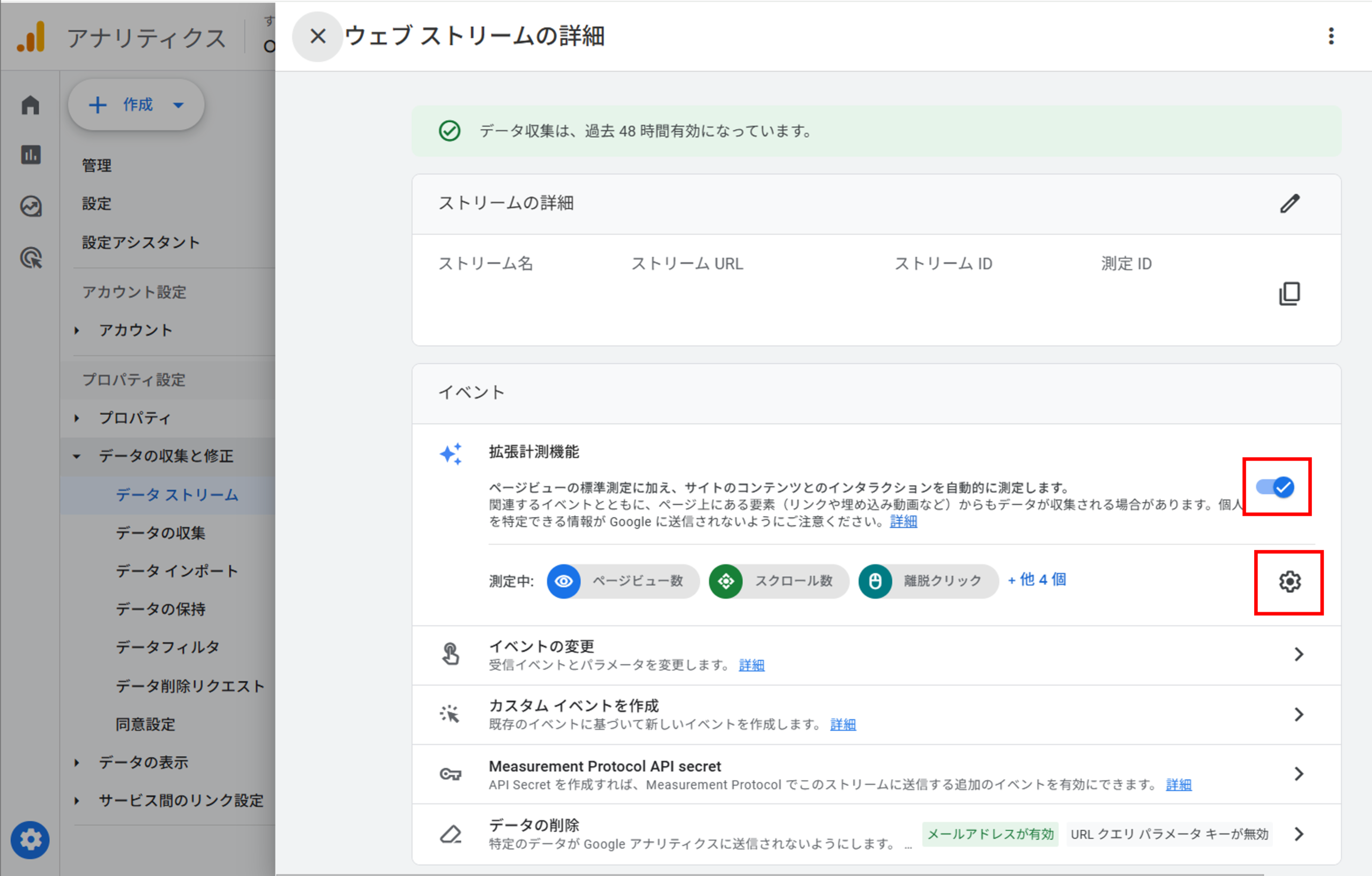This screenshot has height=876, width=1372.
Task: Select the データフィルタ menu item
Action: pos(168,648)
